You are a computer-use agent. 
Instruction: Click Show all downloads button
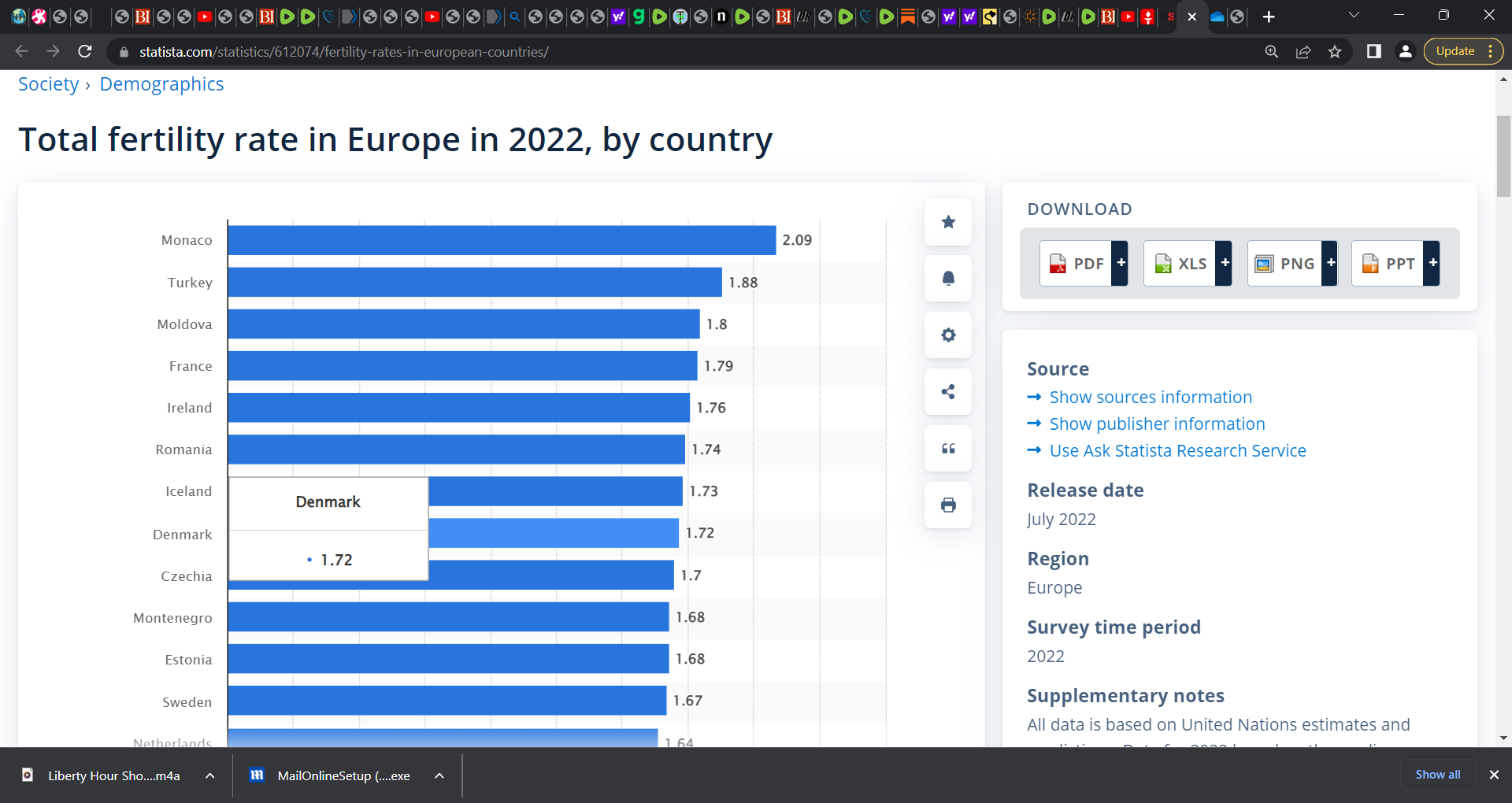click(x=1438, y=775)
